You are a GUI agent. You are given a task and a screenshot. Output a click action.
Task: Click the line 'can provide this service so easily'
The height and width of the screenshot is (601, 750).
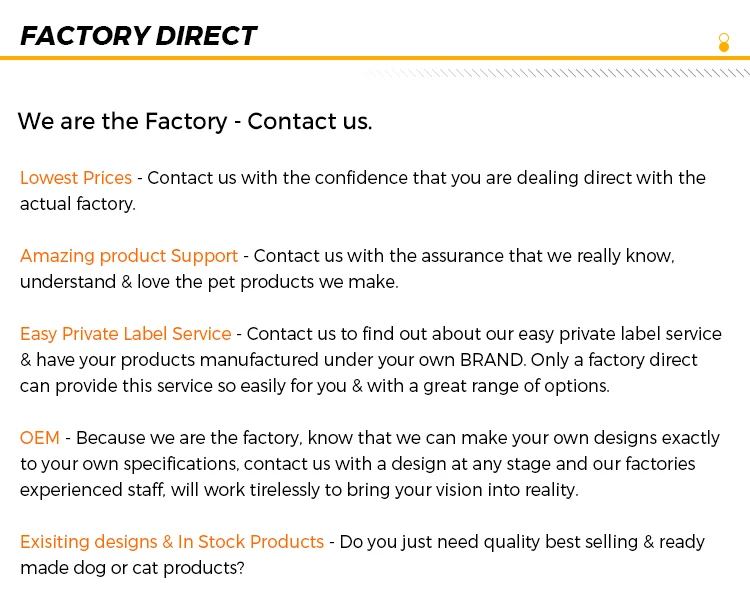coord(314,386)
